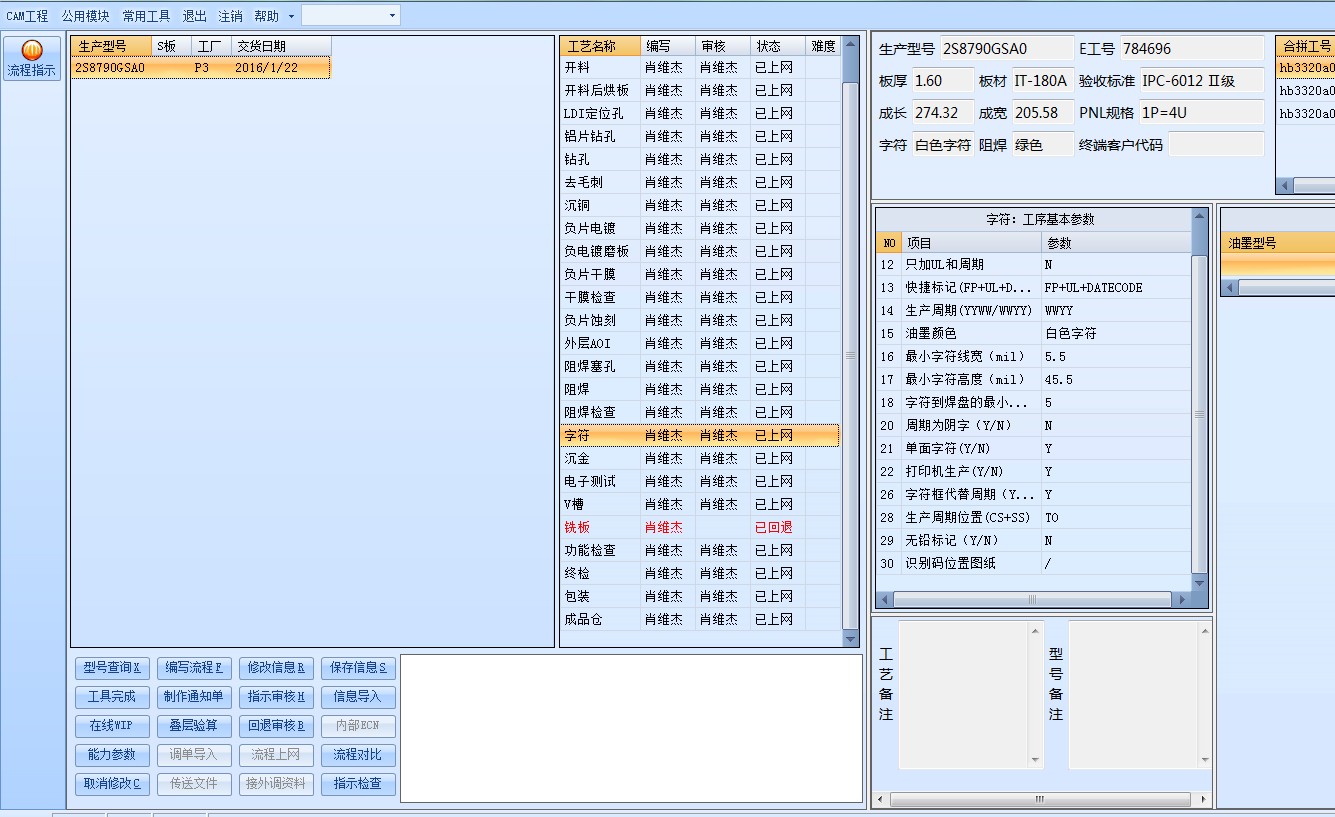
Task: Expand the small arrow beside 帮助
Action: [x=291, y=16]
